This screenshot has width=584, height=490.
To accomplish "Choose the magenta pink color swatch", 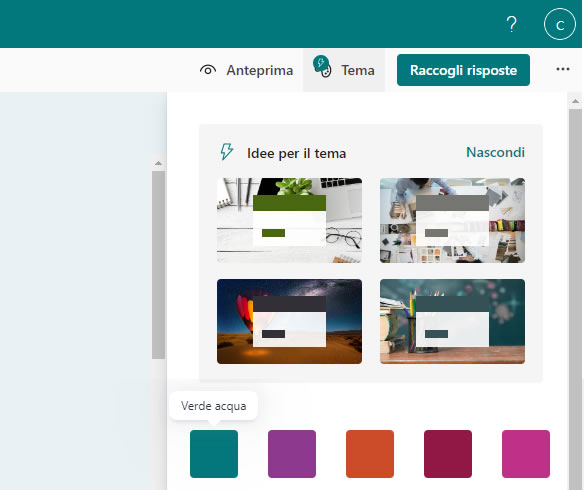I will pyautogui.click(x=526, y=454).
